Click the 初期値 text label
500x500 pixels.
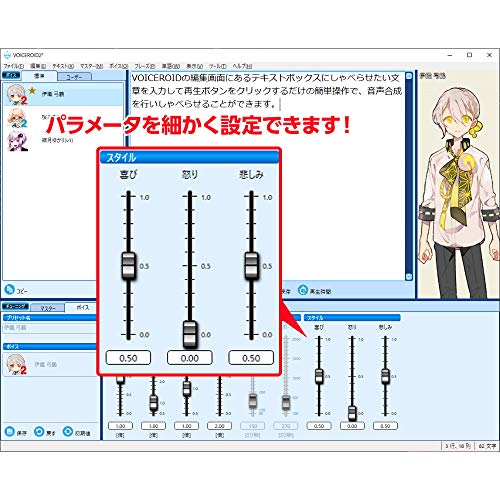(x=83, y=433)
